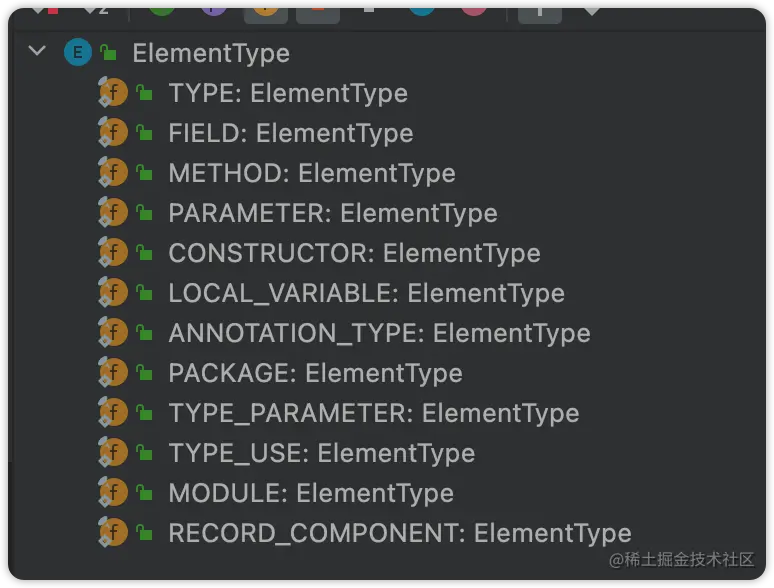Select the TYPE_USE: ElementType entry

coord(321,453)
